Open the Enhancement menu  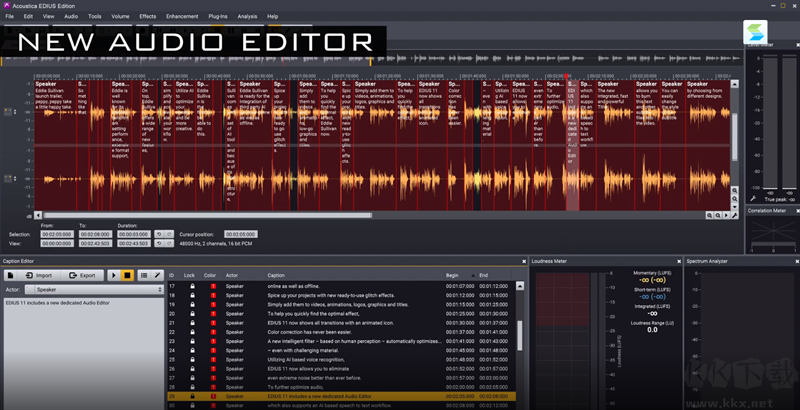coord(182,17)
